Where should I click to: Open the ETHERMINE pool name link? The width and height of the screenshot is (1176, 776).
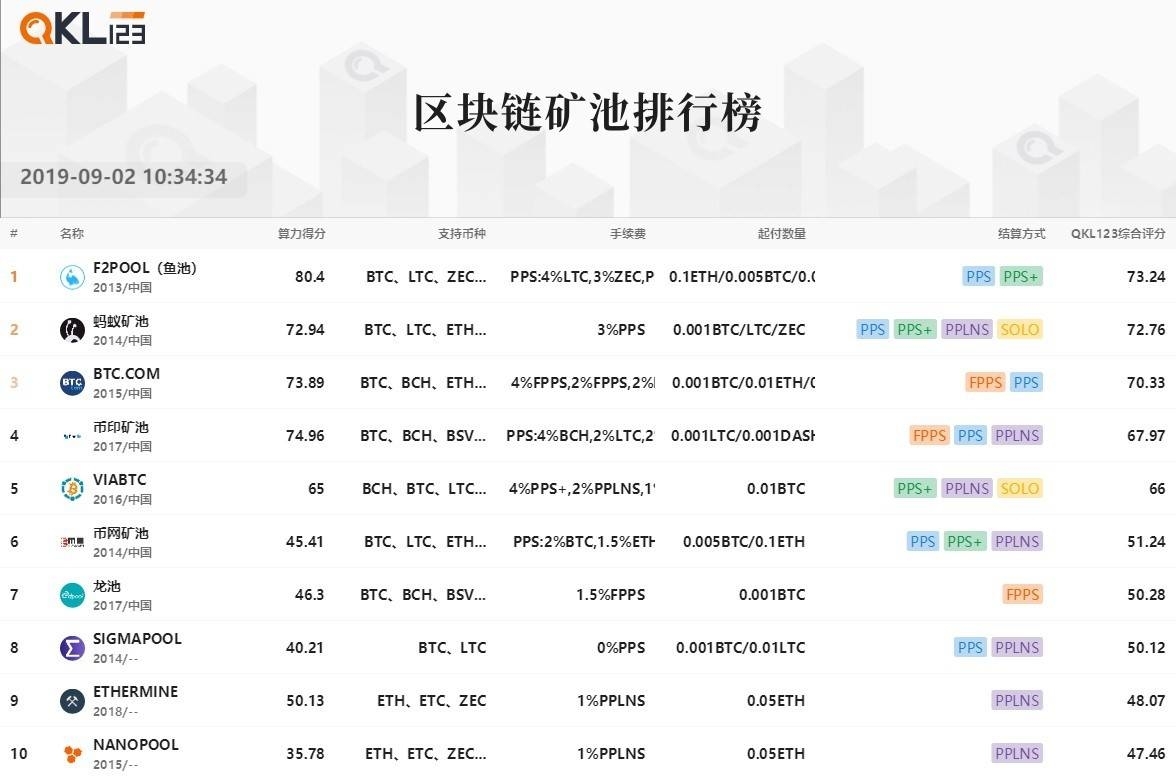click(x=135, y=691)
